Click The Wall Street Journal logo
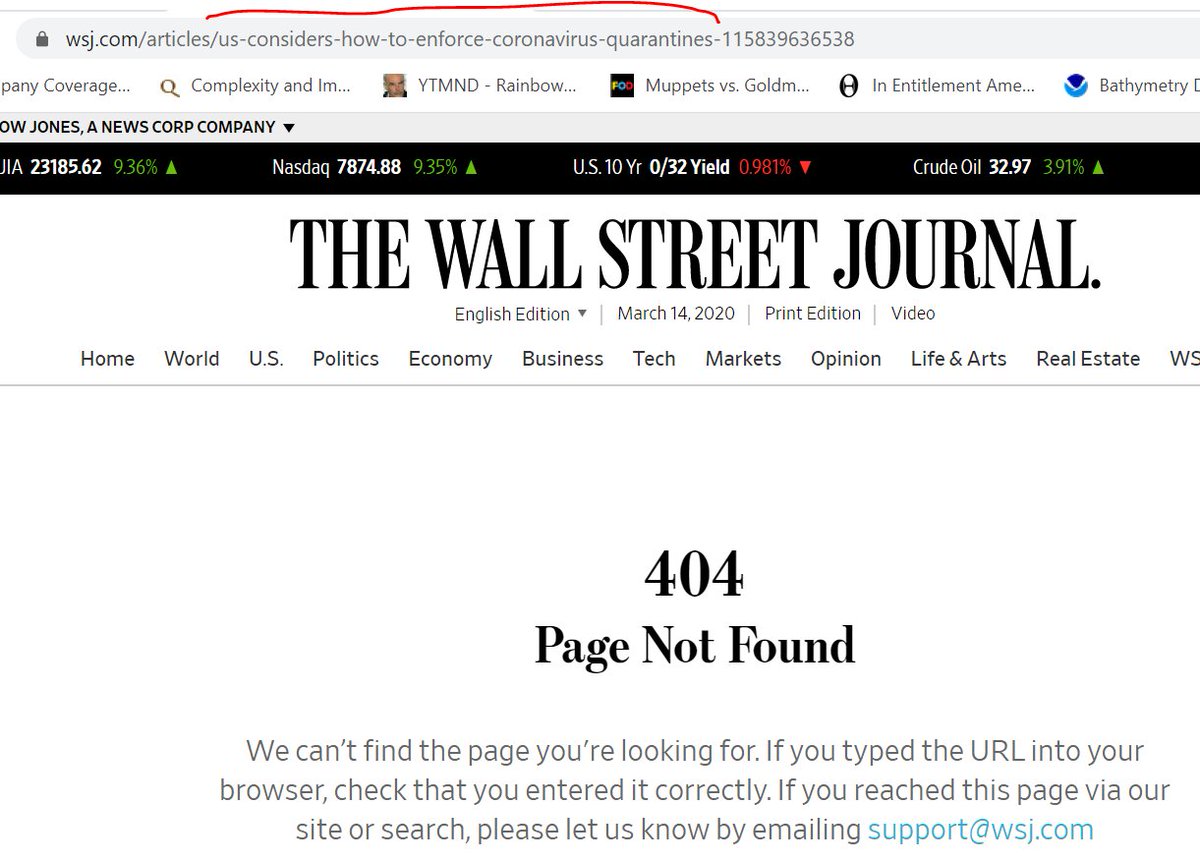 pos(696,253)
